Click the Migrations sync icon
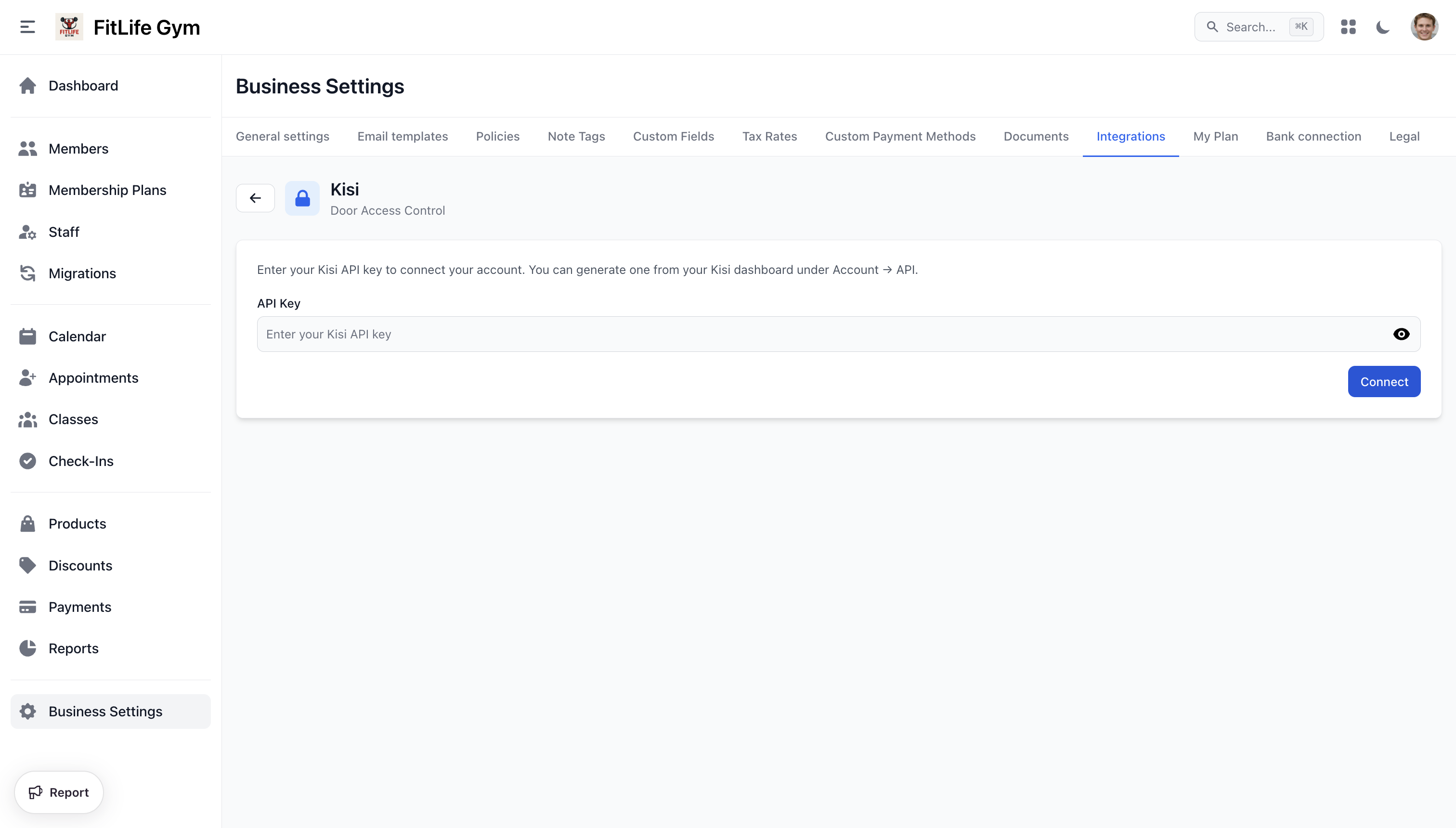Screen dimensions: 1456x828 pos(28,273)
